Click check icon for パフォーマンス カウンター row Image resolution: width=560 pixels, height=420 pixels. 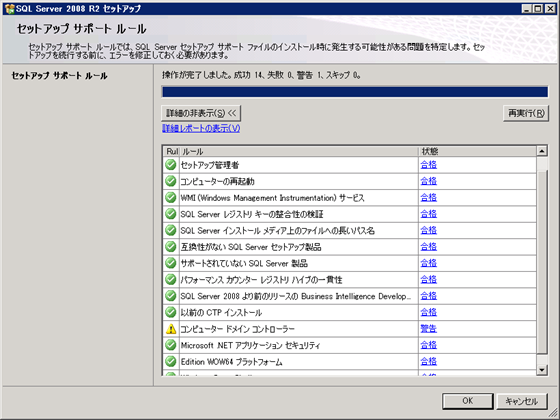tap(171, 280)
